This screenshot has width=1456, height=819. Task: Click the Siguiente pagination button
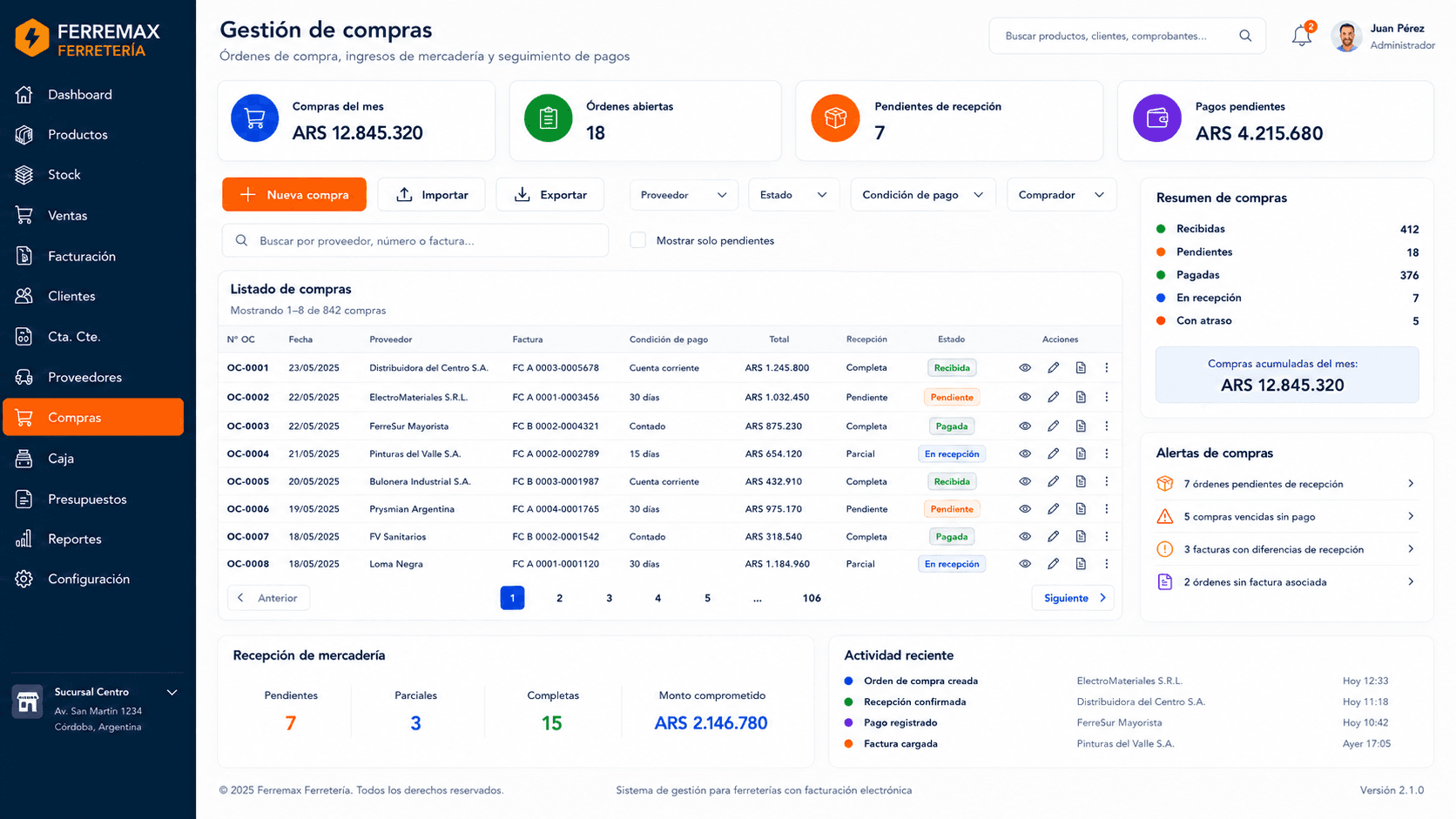click(x=1073, y=598)
